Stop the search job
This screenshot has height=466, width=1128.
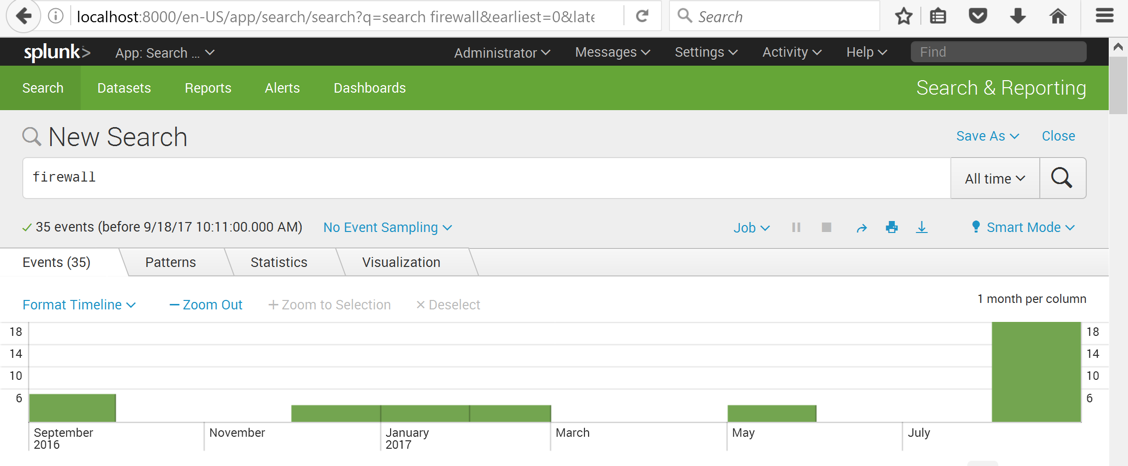point(827,228)
